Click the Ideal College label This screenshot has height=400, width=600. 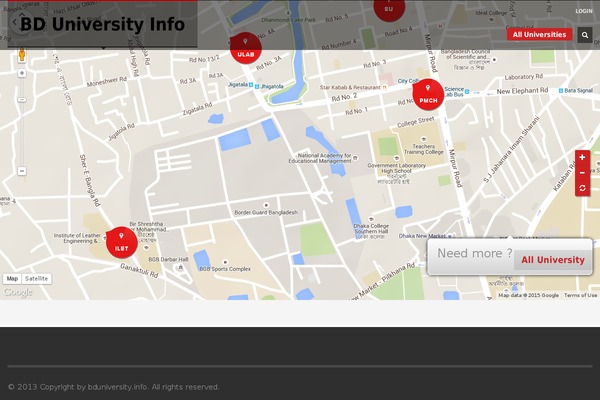(x=491, y=13)
